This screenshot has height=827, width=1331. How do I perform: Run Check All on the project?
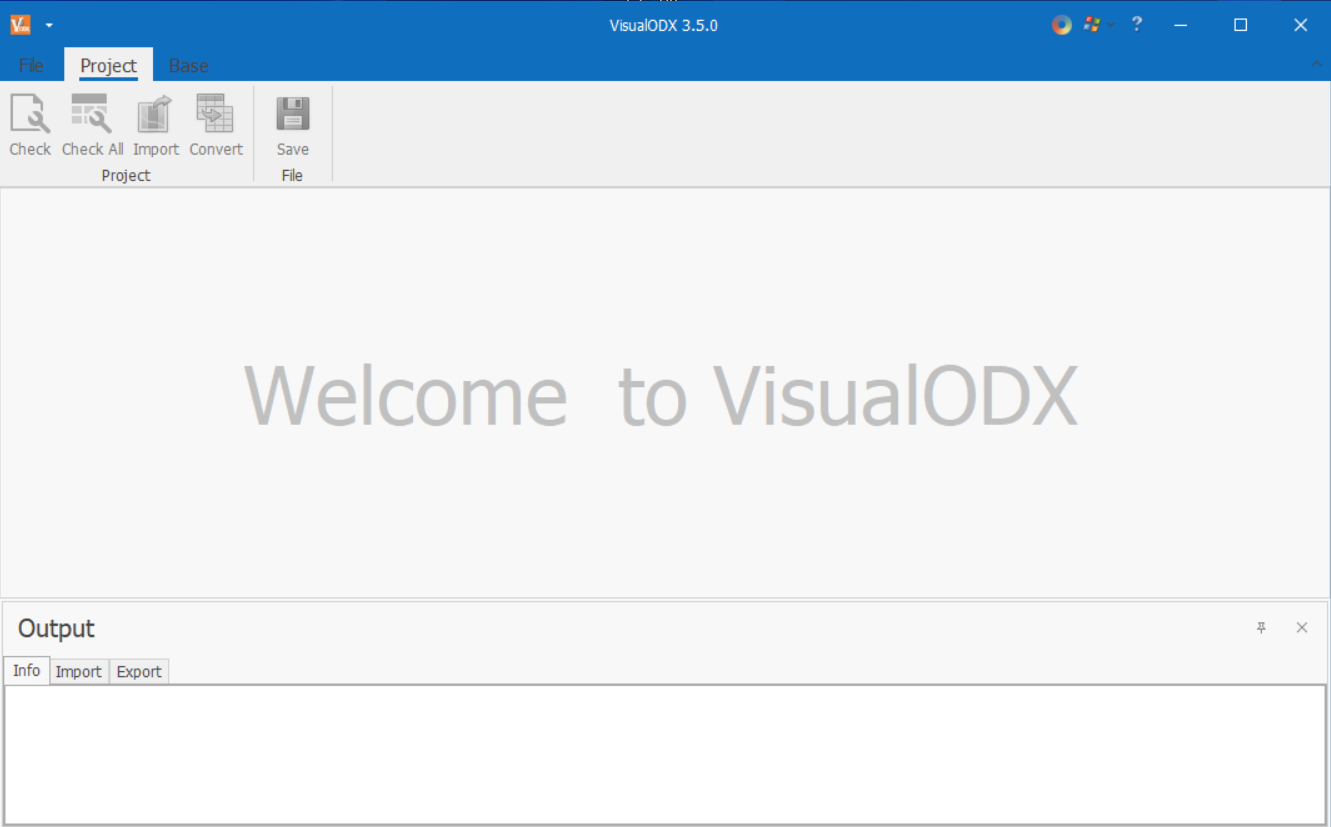click(x=92, y=124)
